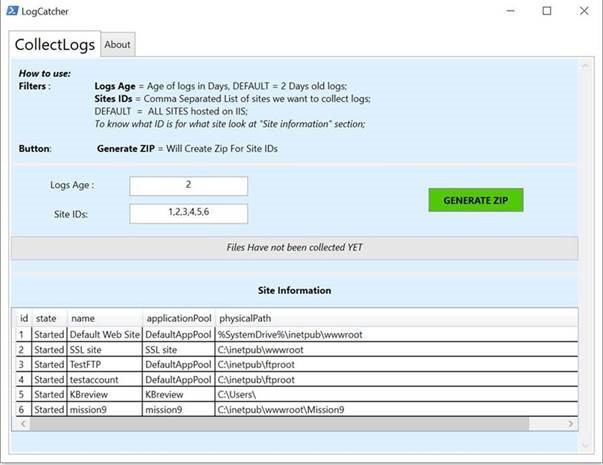Viewport: 603px width, 465px height.
Task: Click the 'physicalPath' column header
Action: point(396,318)
